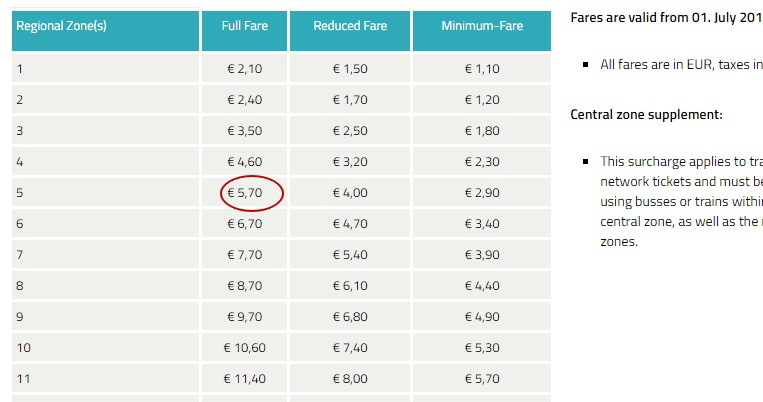Click the Full Fare column header
The width and height of the screenshot is (763, 402).
click(244, 25)
